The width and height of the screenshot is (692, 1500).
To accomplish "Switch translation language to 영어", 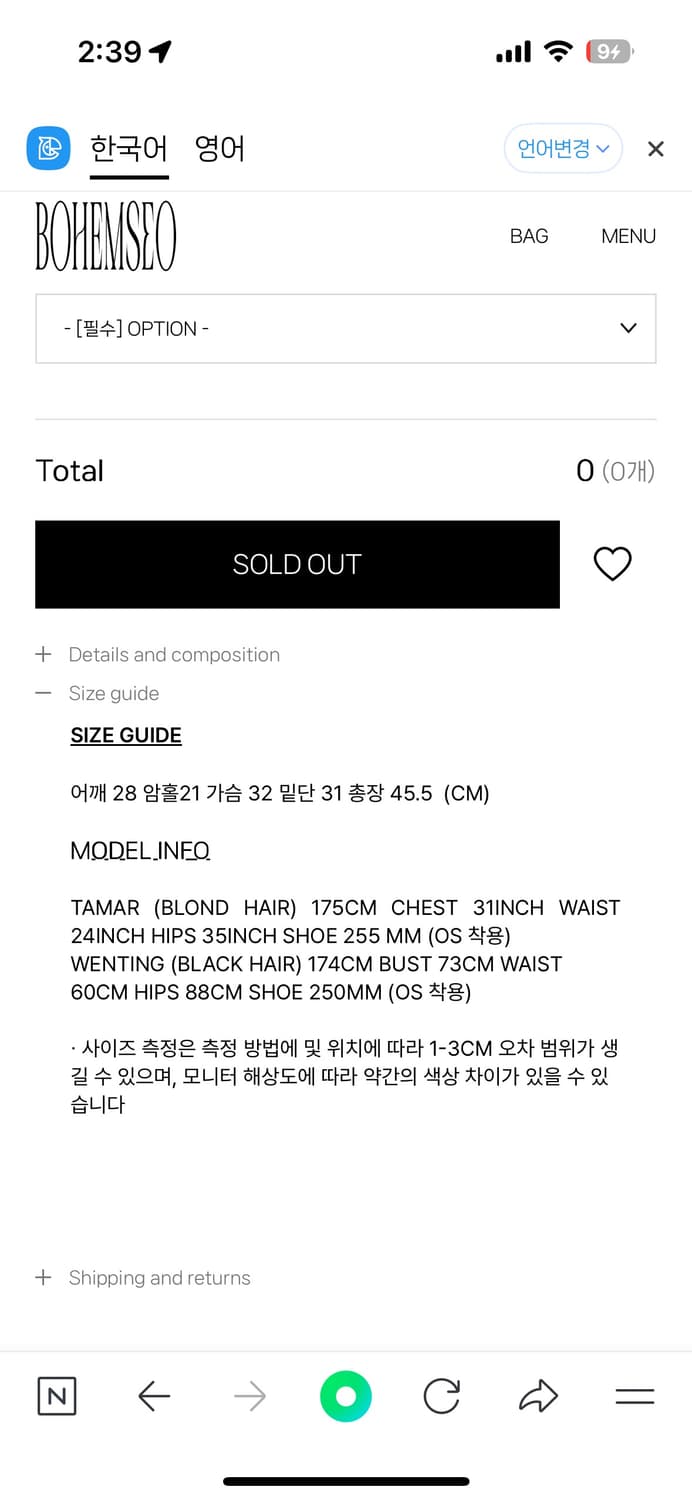I will coord(219,148).
